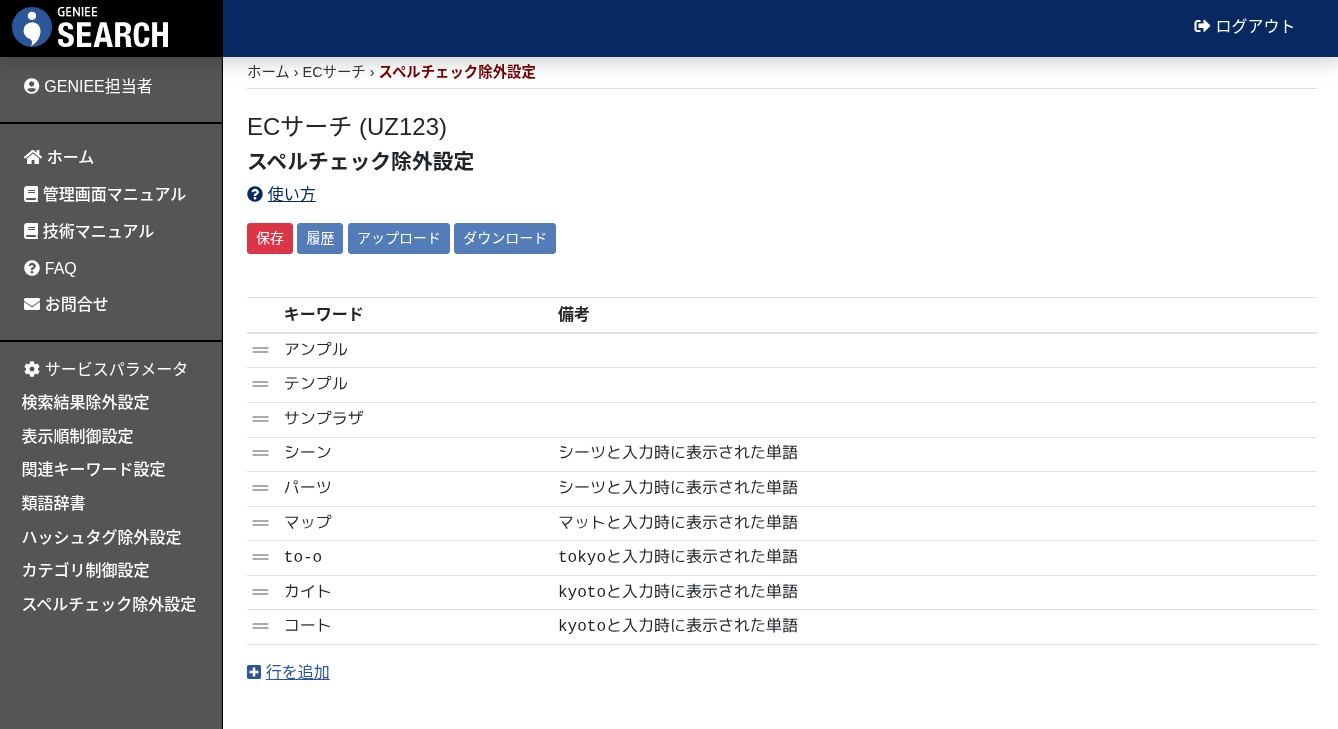The image size is (1338, 729).
Task: Click the ダウンロード button
Action: 504,238
